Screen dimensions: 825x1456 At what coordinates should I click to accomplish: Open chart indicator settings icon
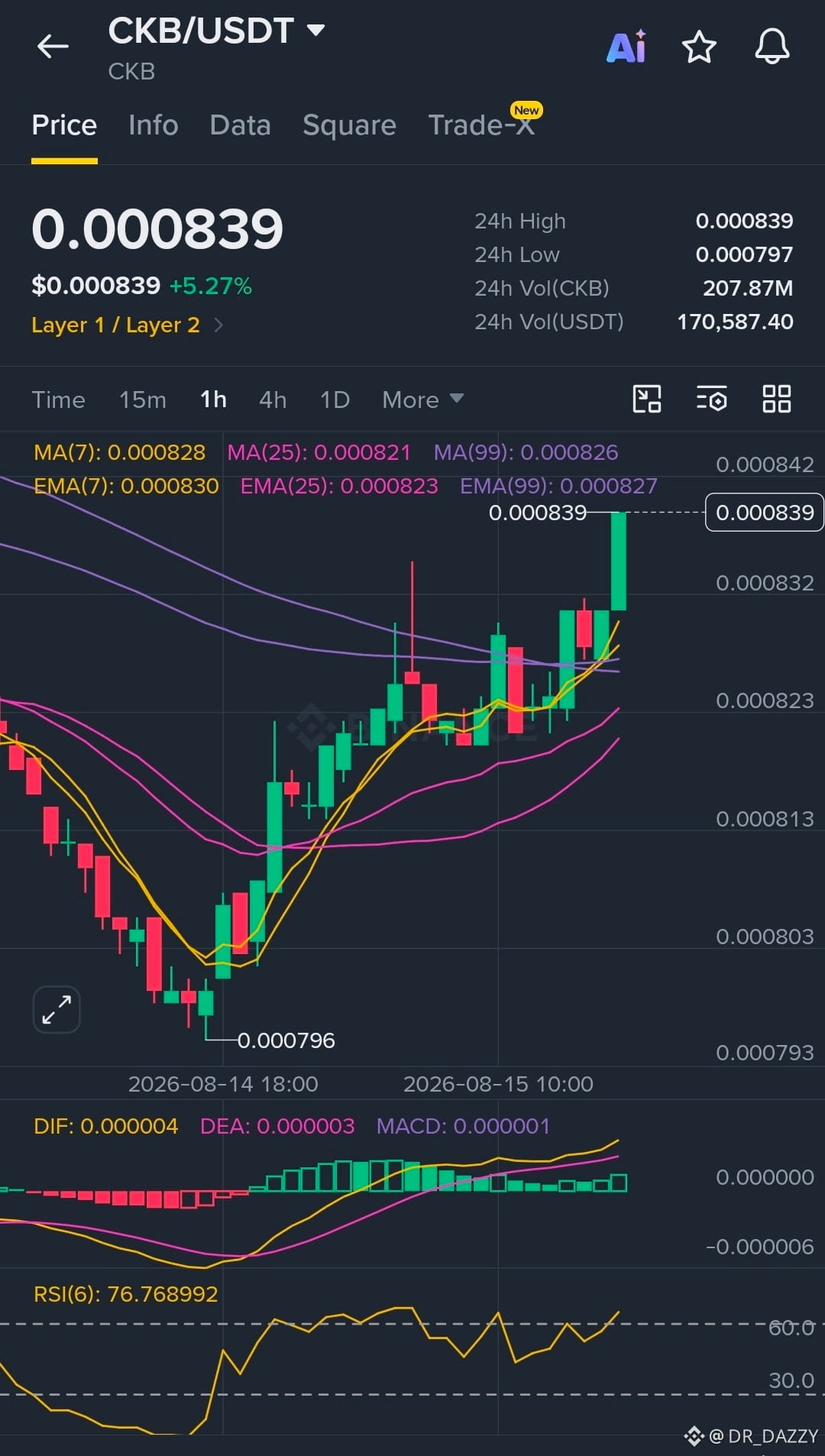click(711, 399)
